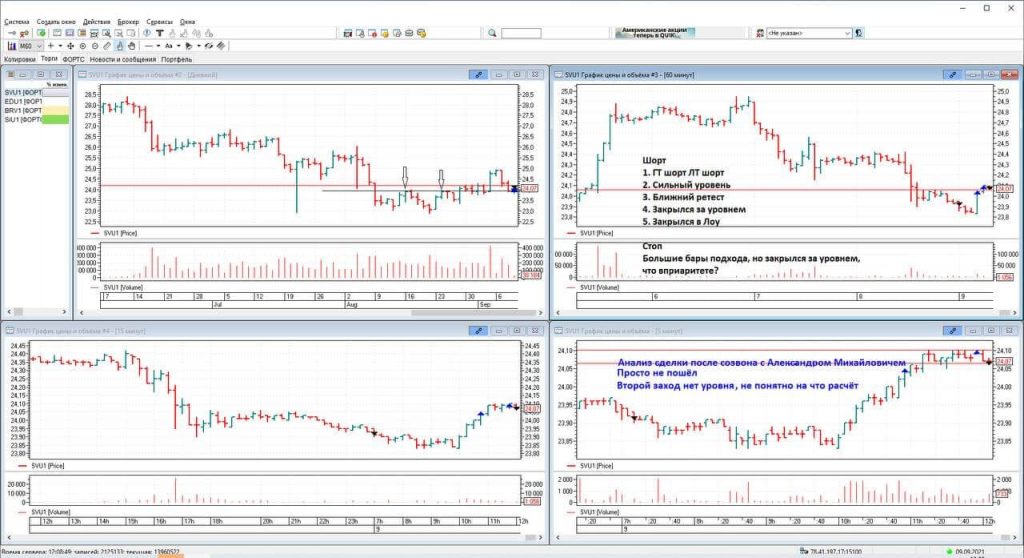Open the Система menu
Image resolution: width=1024 pixels, height=558 pixels.
(x=16, y=22)
